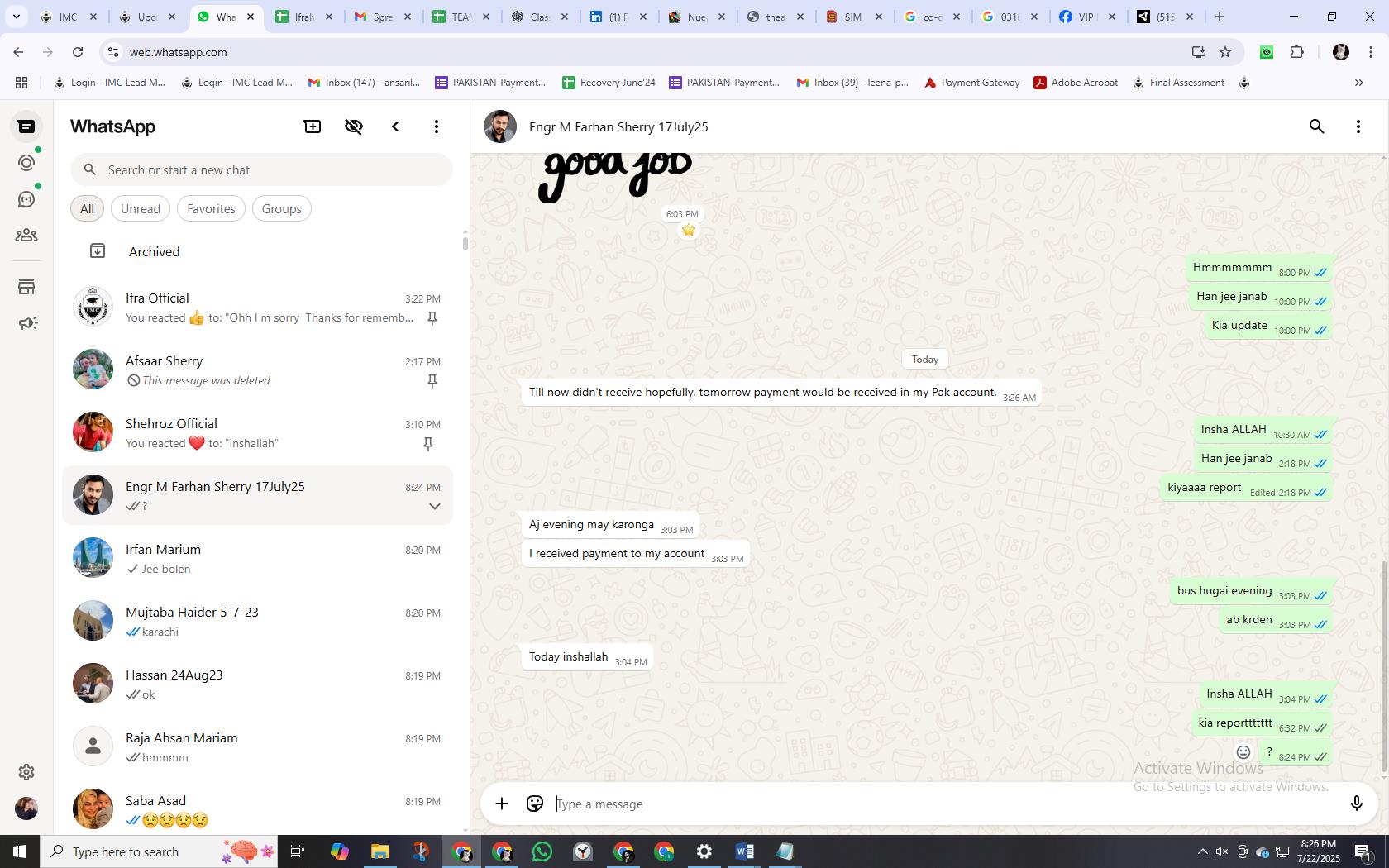Open the Advertise megaphone icon
1389x868 pixels.
(x=26, y=323)
